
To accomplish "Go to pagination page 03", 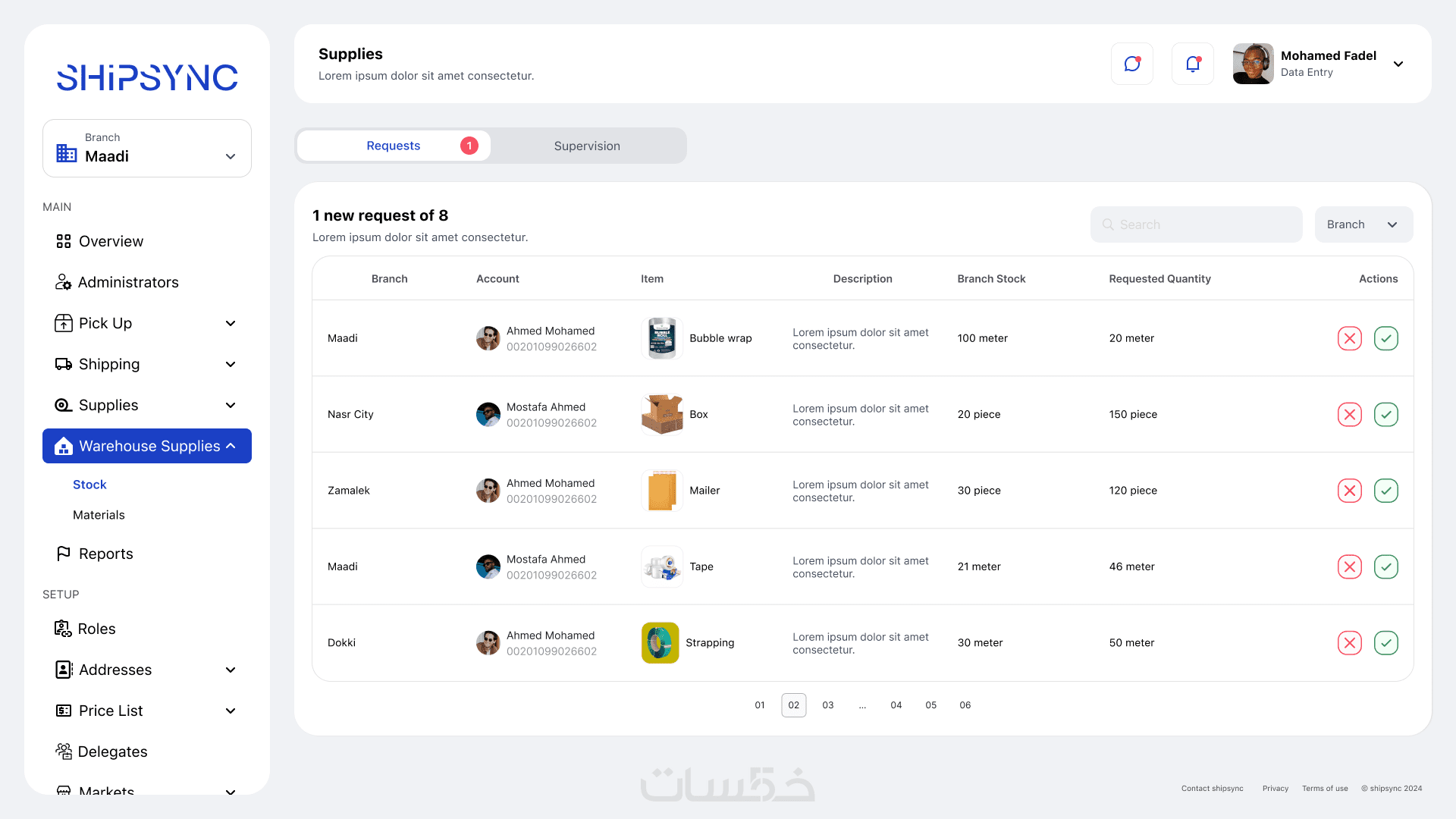I will [x=828, y=705].
